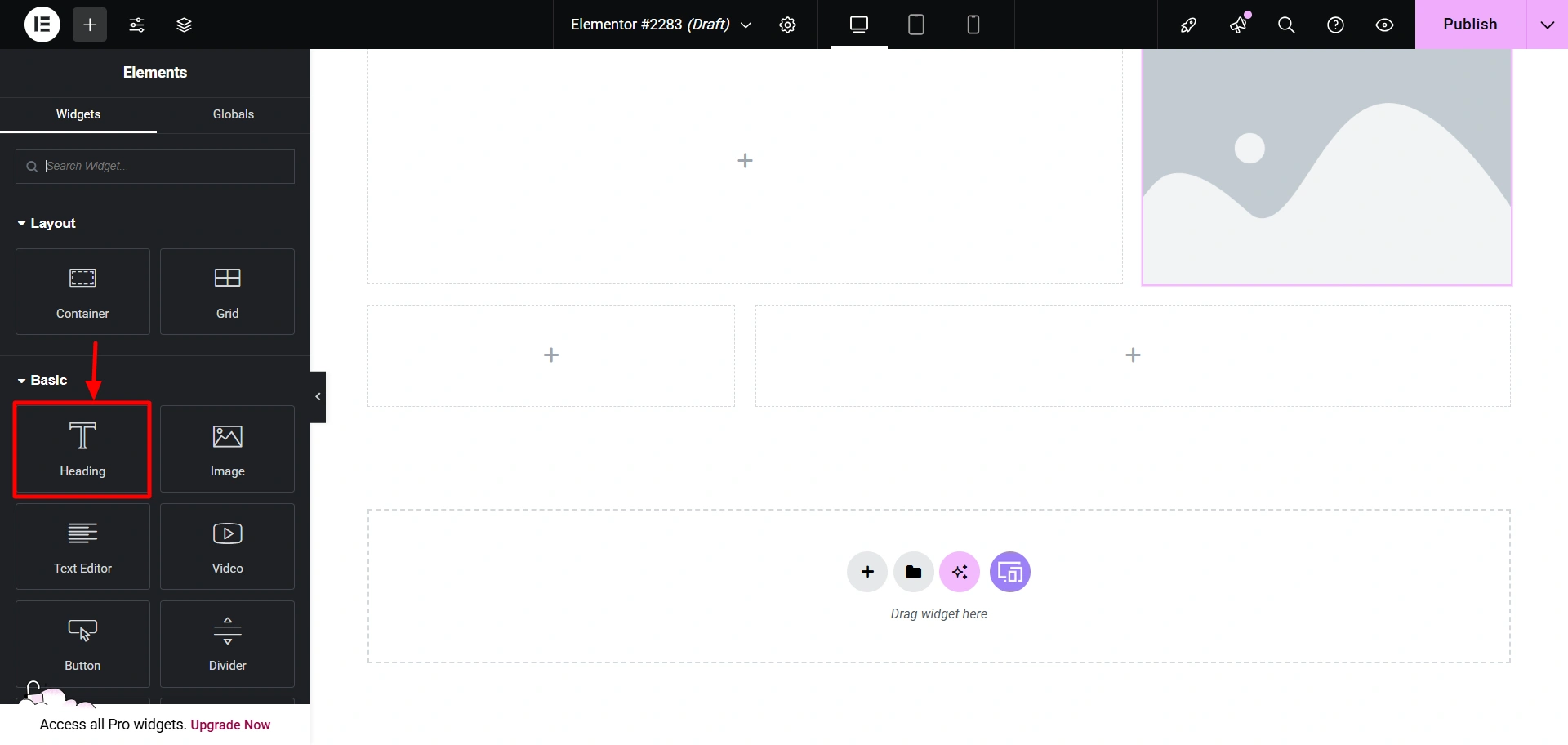Open the What's New megaphone icon
1568x745 pixels.
click(1238, 25)
